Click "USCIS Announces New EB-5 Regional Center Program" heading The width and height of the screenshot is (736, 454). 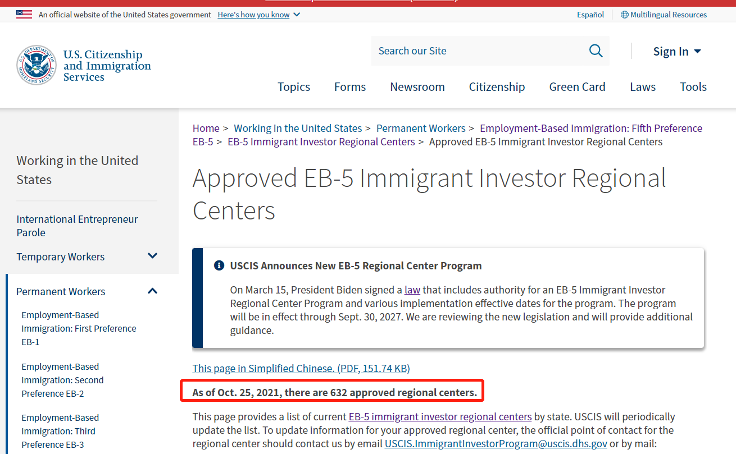tap(356, 266)
